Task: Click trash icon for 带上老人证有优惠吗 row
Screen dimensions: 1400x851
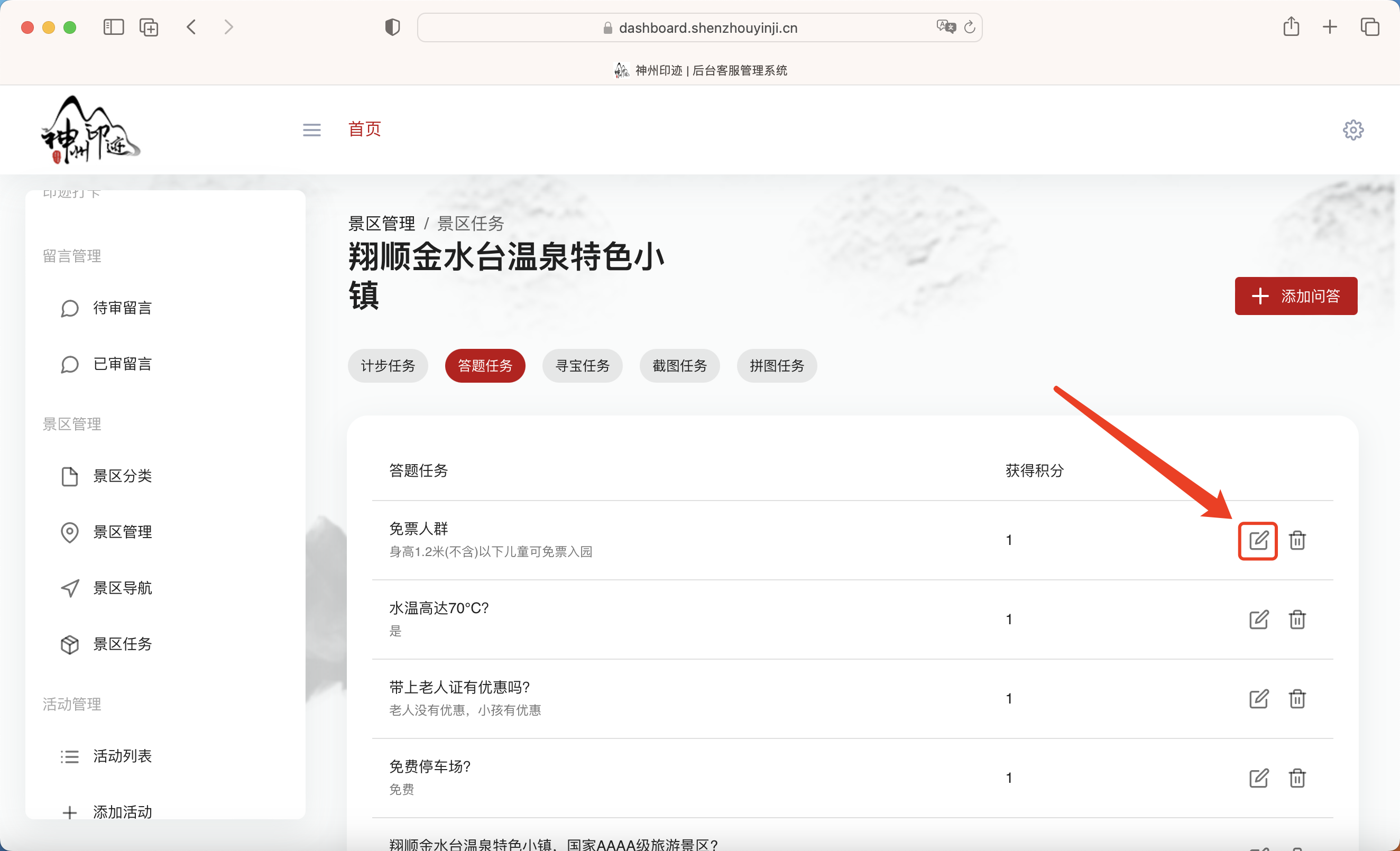Action: click(1296, 698)
